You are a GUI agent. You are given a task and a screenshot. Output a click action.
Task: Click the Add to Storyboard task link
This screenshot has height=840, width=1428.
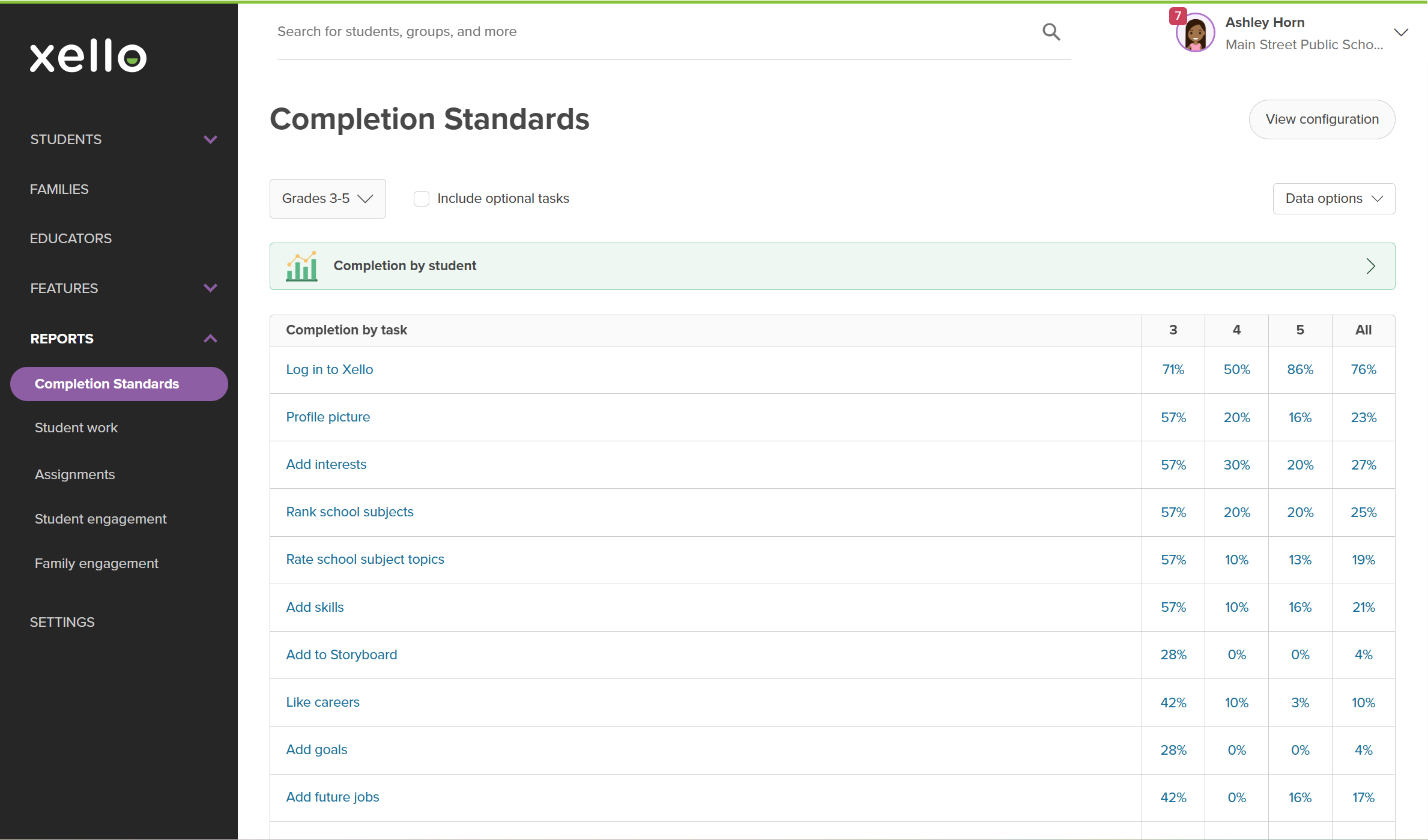[x=342, y=654]
